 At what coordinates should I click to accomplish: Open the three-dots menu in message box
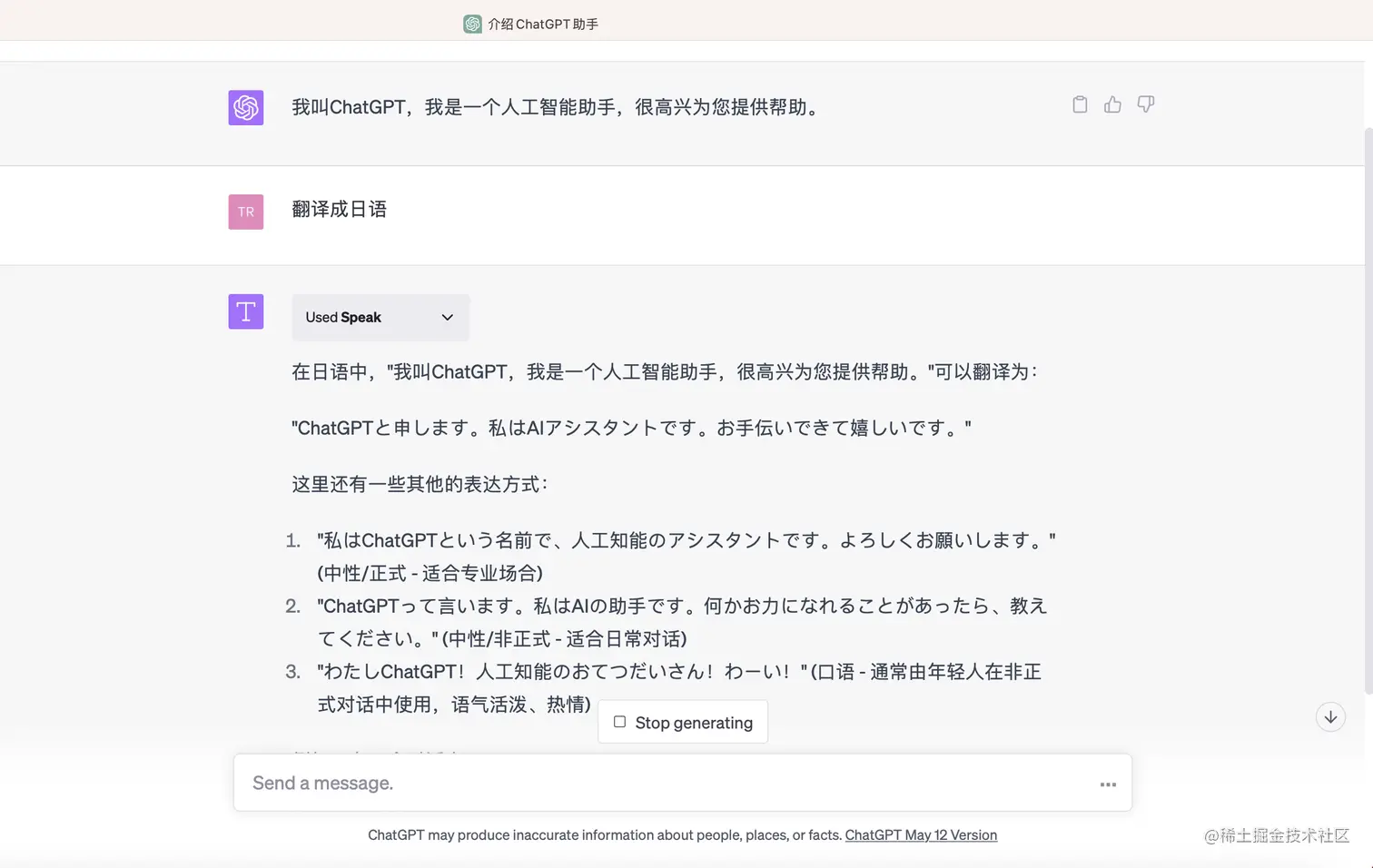(x=1108, y=784)
